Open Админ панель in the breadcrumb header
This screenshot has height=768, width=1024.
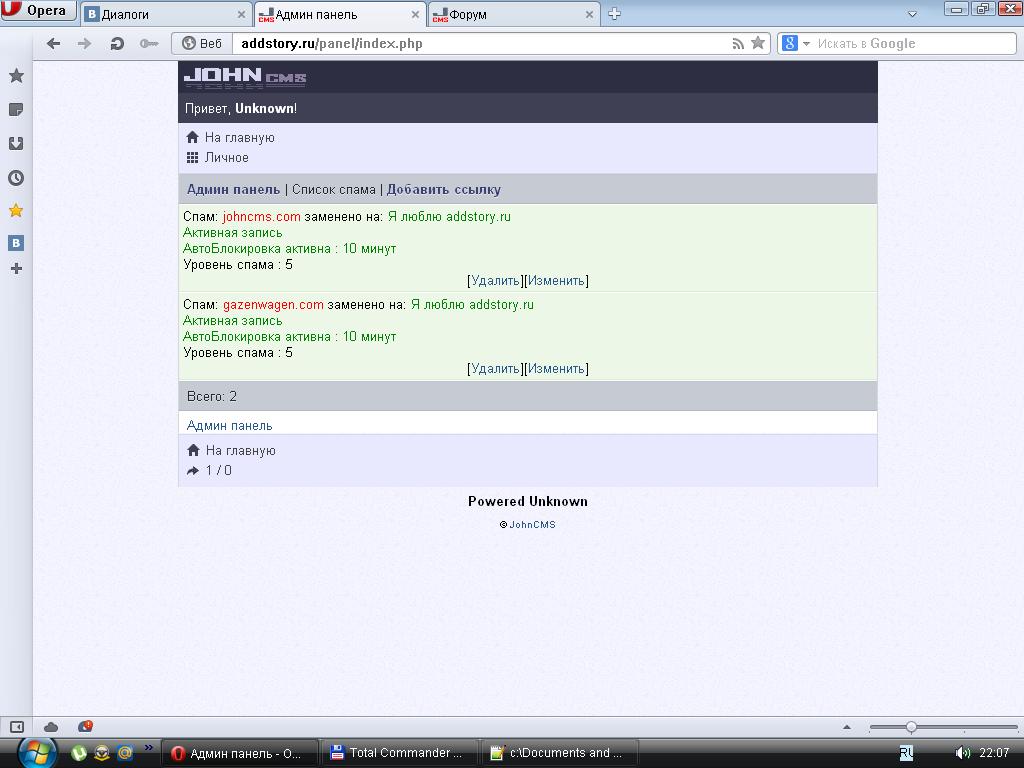233,189
